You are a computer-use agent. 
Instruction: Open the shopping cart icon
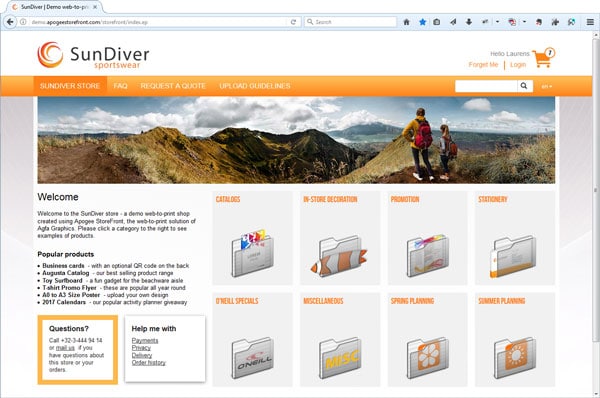pos(543,58)
